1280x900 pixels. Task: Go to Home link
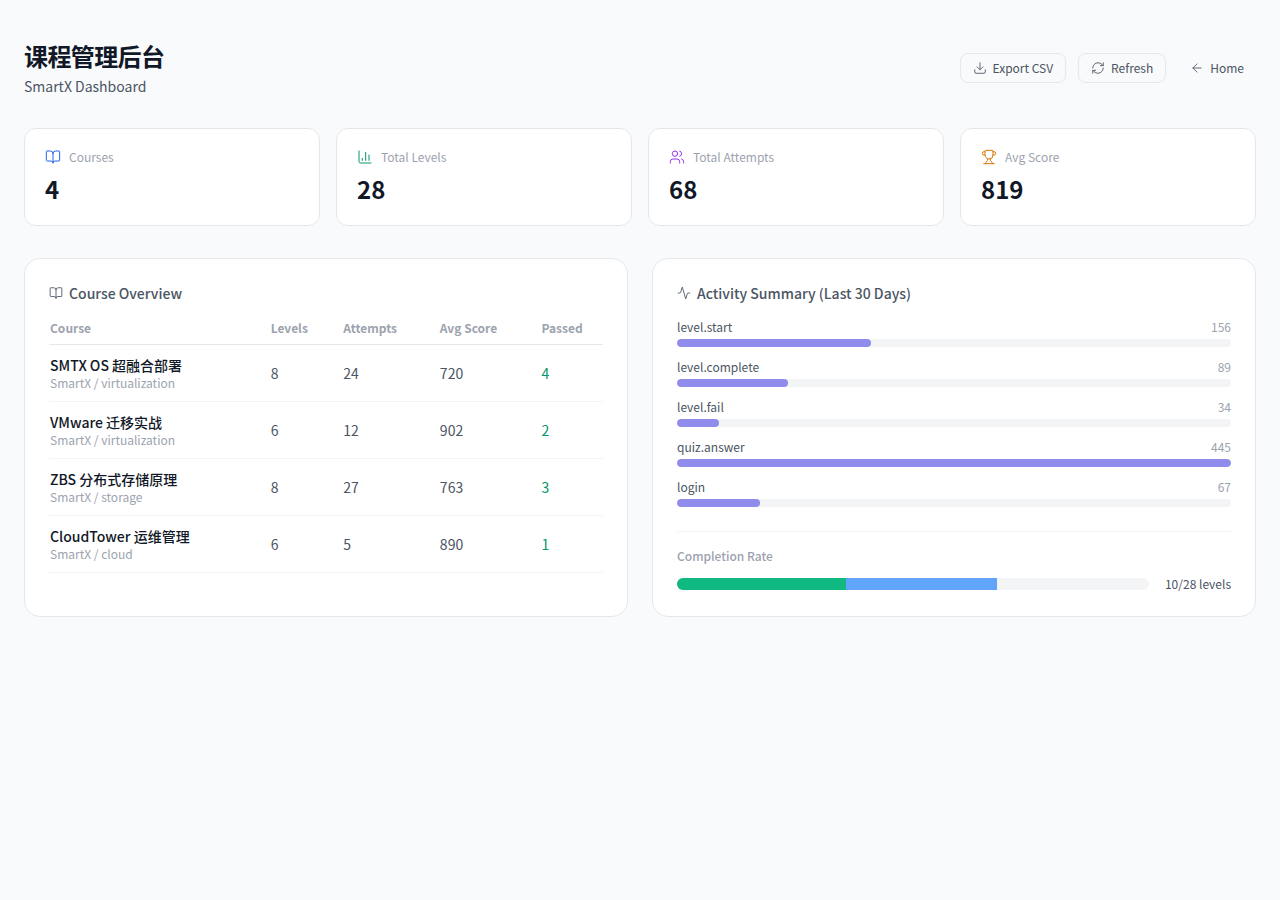(1226, 69)
